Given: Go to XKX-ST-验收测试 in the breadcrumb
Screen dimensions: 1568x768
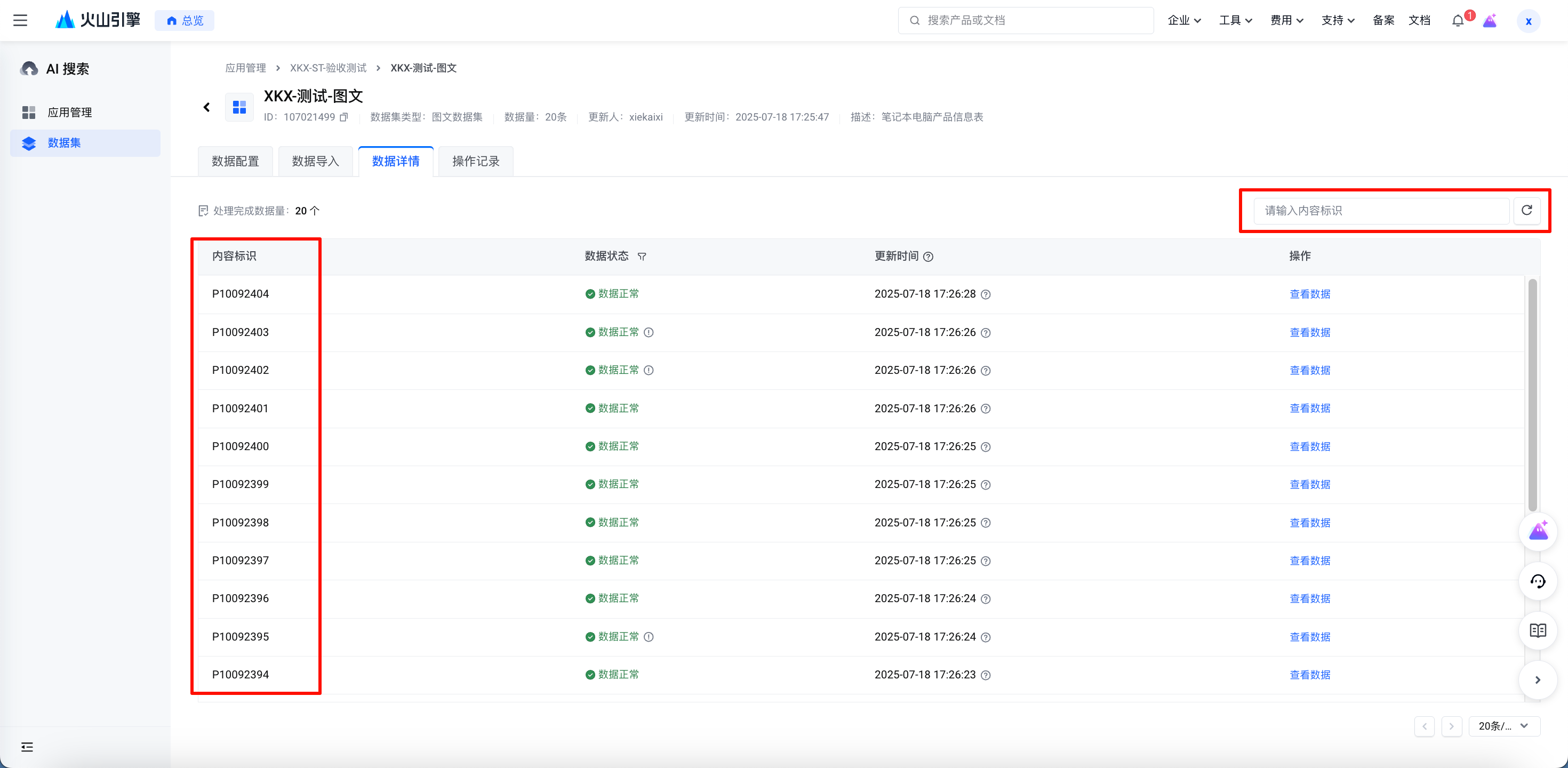Looking at the screenshot, I should pyautogui.click(x=328, y=68).
